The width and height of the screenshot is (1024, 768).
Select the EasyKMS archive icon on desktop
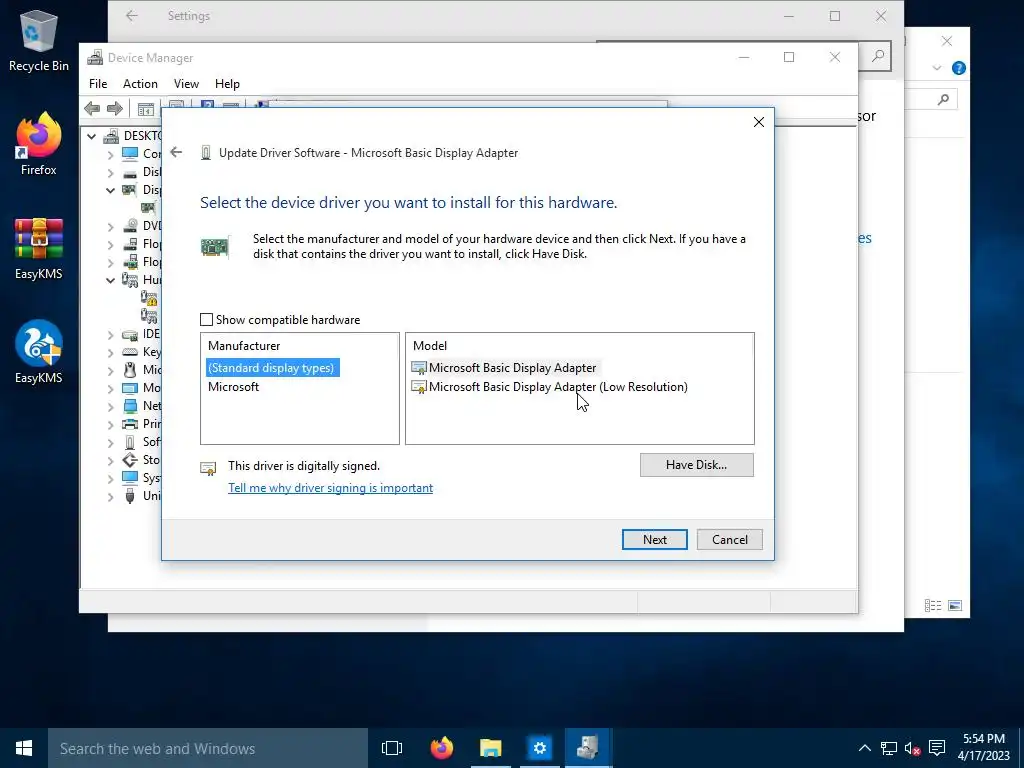tap(39, 249)
